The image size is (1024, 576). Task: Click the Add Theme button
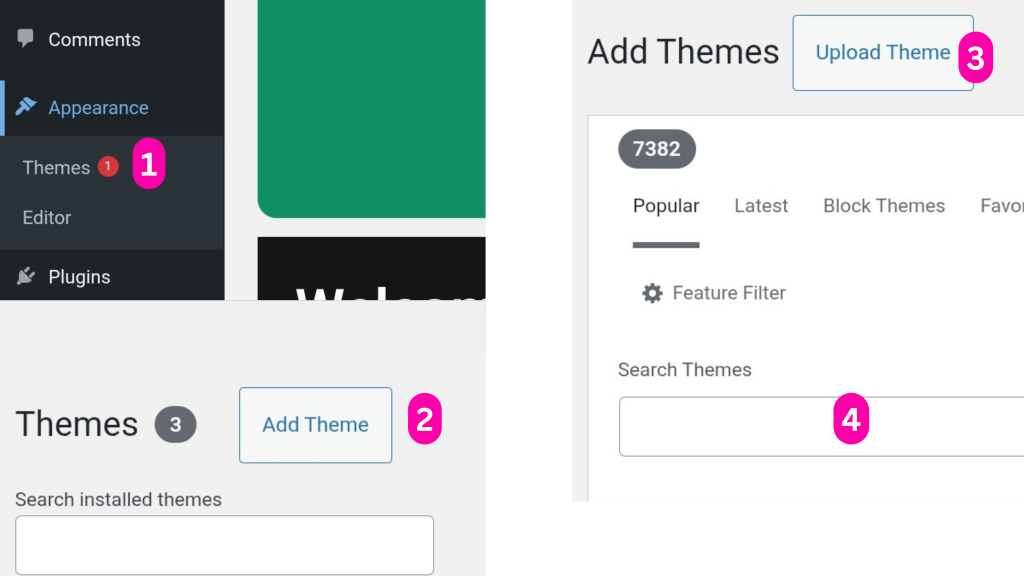315,425
